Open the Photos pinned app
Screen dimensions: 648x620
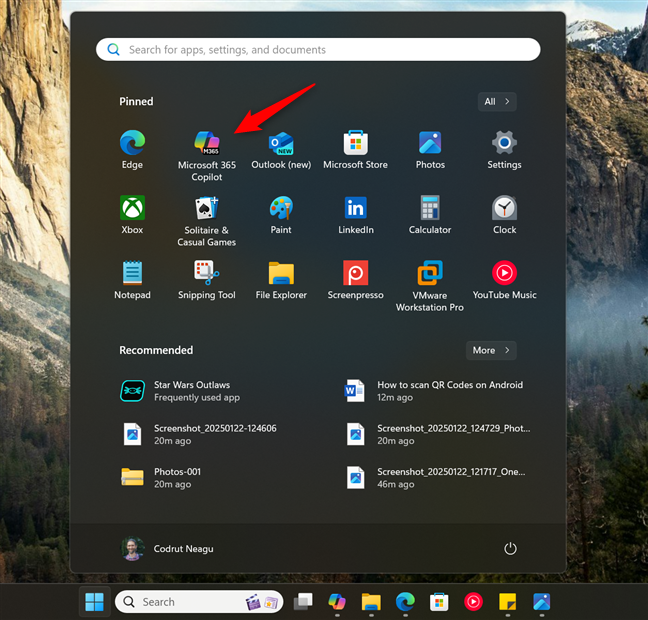click(430, 150)
